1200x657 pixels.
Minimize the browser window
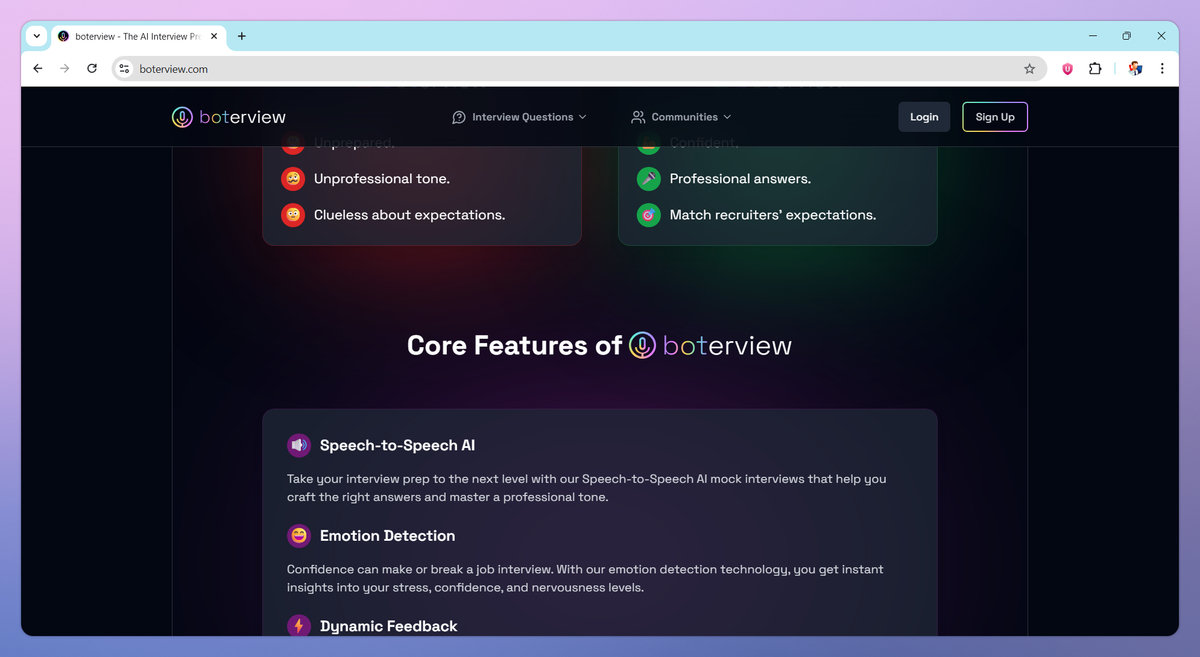pyautogui.click(x=1091, y=36)
